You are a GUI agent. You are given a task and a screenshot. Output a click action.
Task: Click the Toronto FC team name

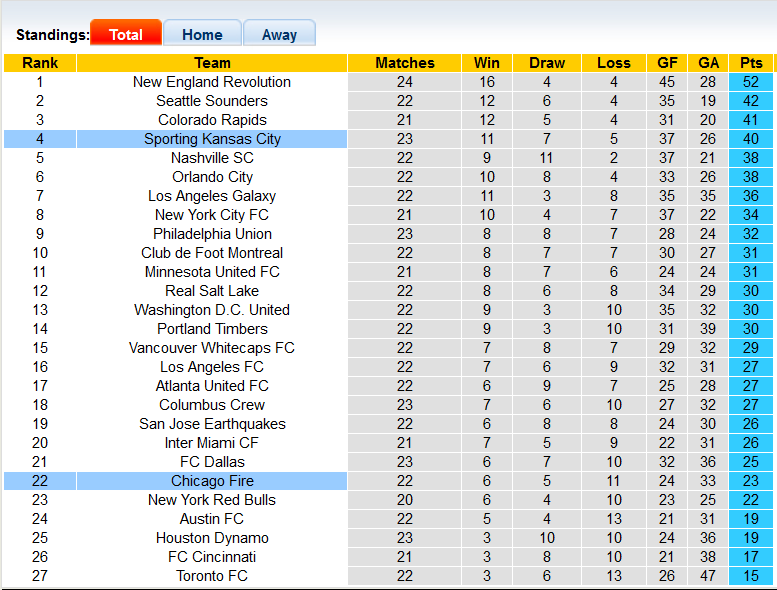(x=212, y=576)
